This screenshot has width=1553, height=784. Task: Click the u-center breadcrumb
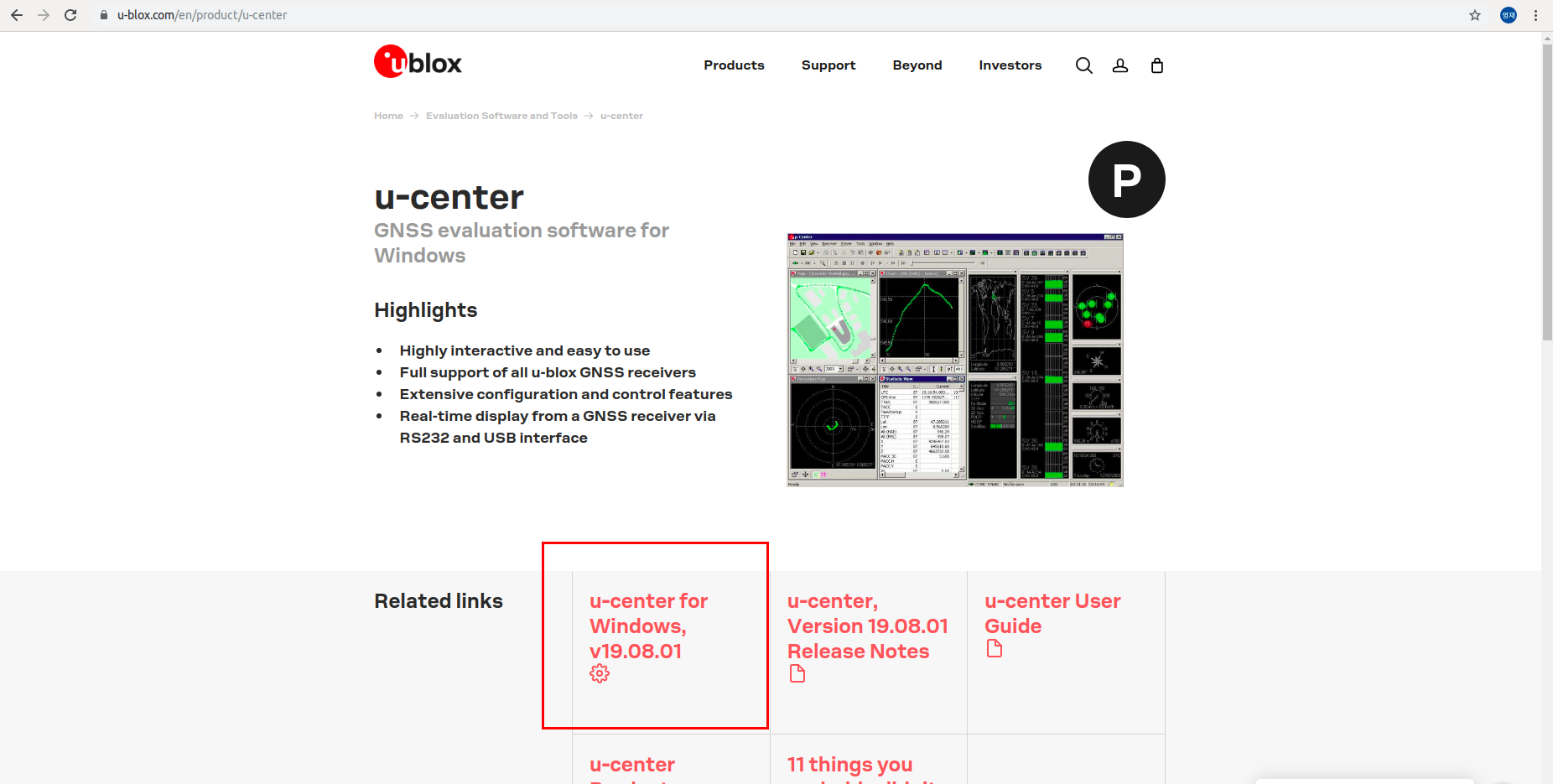[621, 116]
